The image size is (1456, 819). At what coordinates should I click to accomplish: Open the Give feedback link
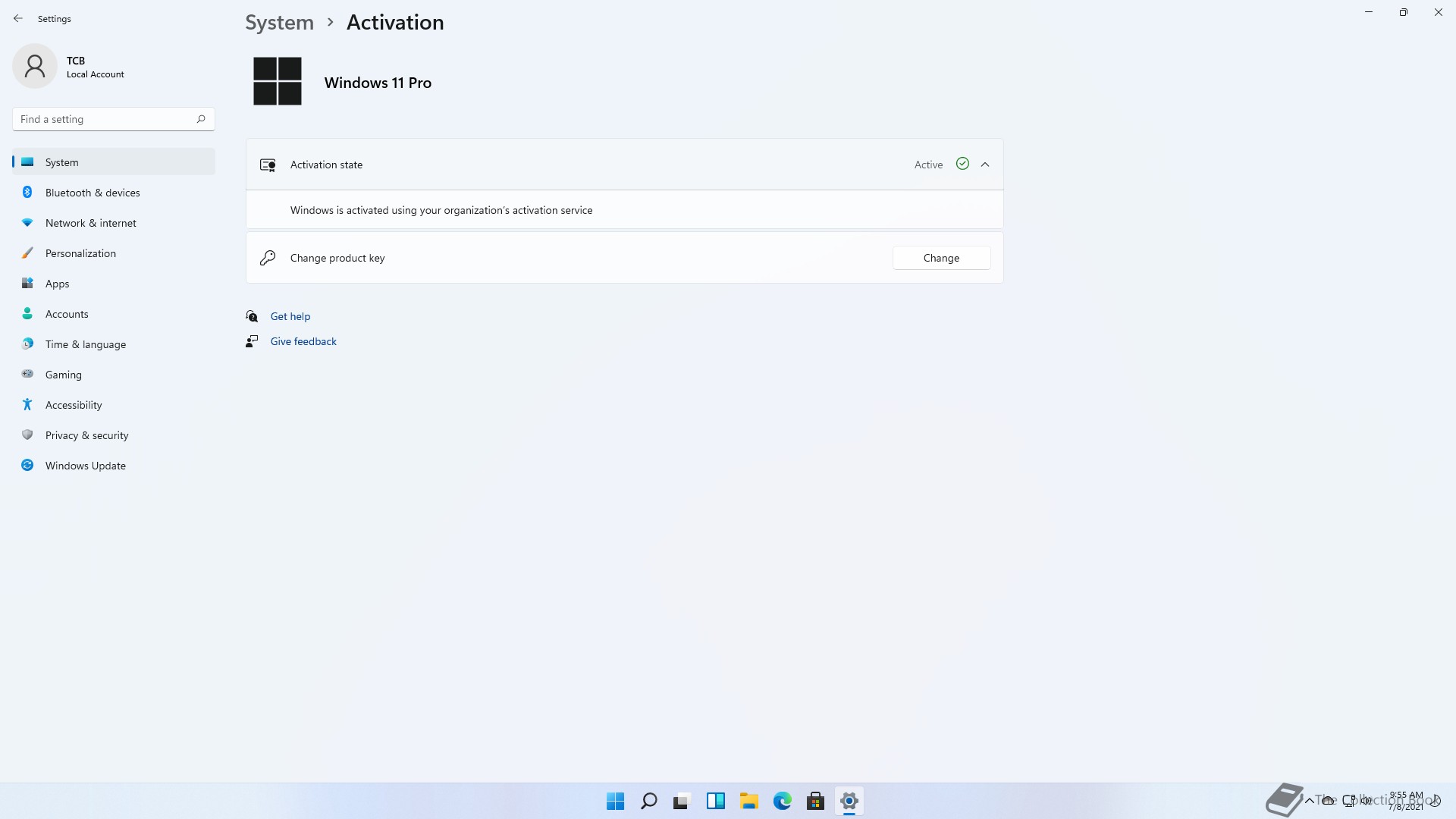[x=303, y=341]
